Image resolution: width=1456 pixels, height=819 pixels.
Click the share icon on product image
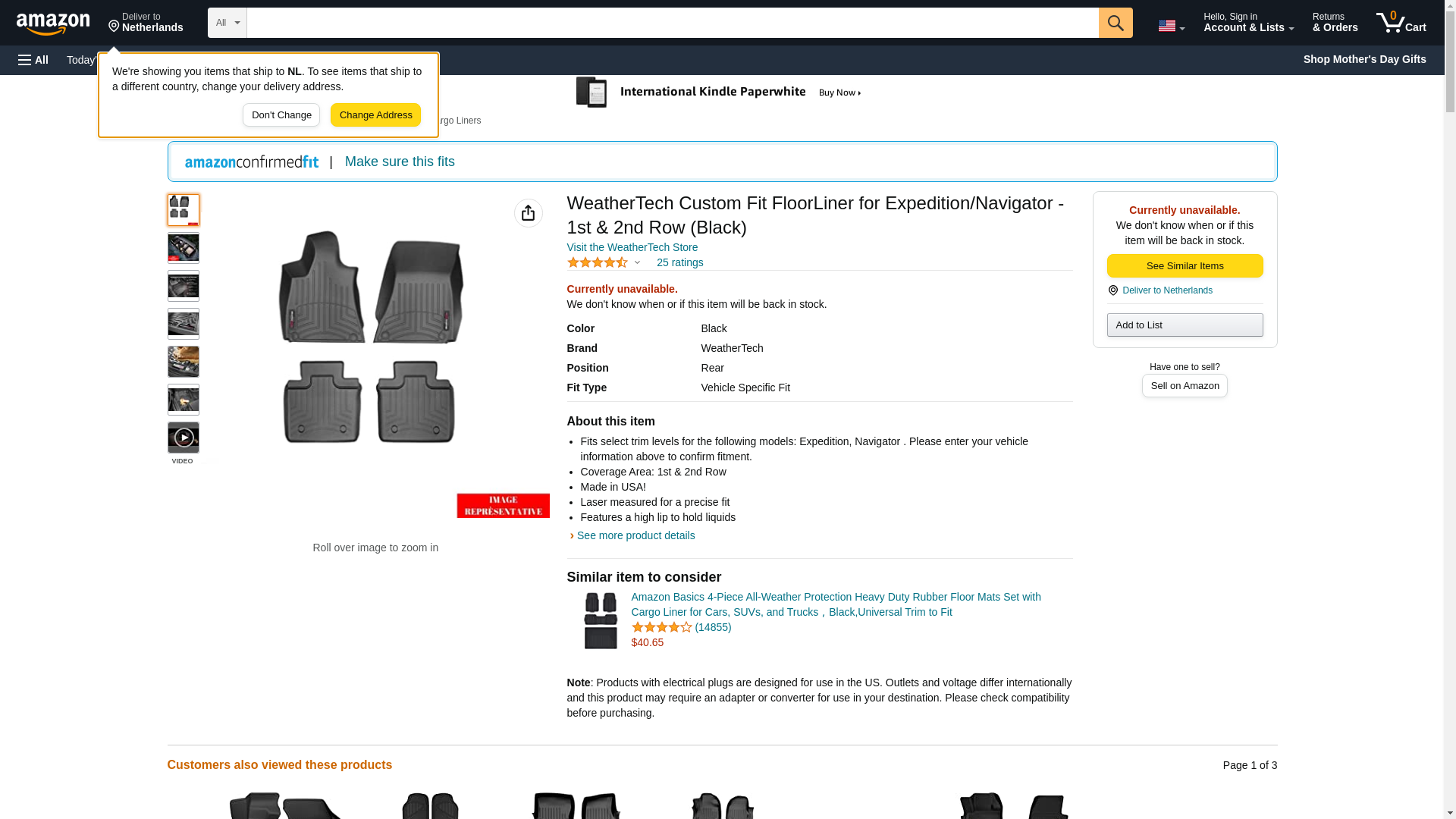(528, 213)
